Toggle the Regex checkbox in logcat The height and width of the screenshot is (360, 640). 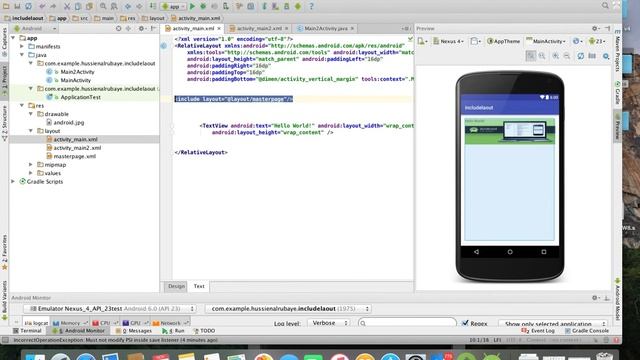[465, 323]
